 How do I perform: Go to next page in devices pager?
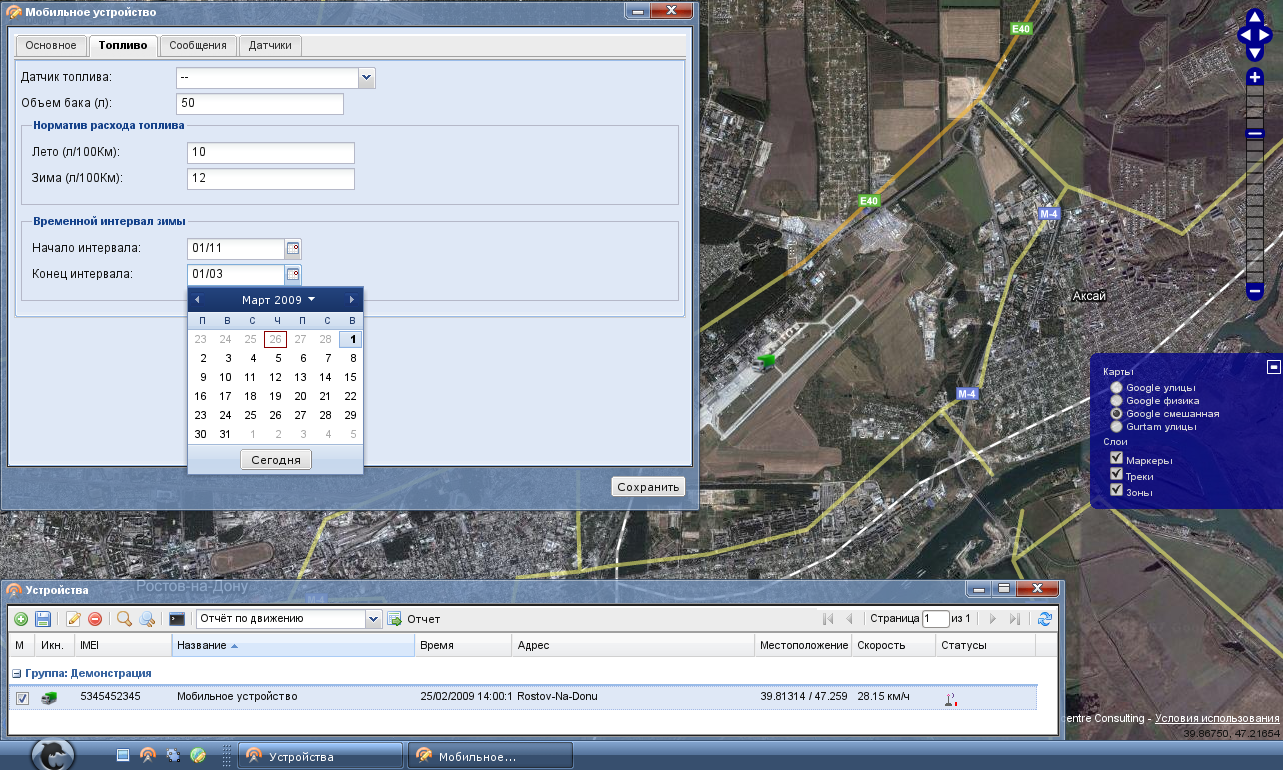pos(993,619)
